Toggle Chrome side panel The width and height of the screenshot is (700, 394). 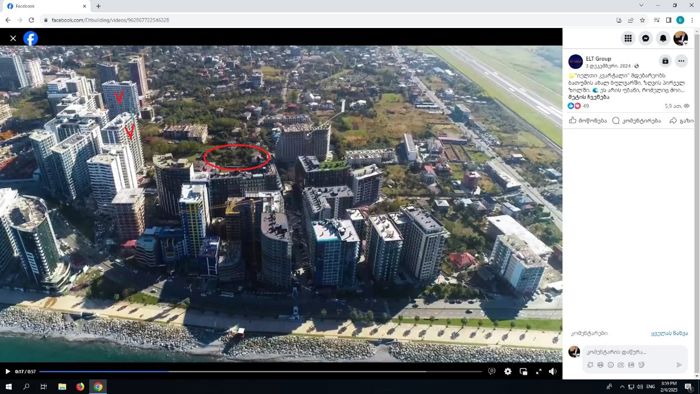pyautogui.click(x=668, y=20)
